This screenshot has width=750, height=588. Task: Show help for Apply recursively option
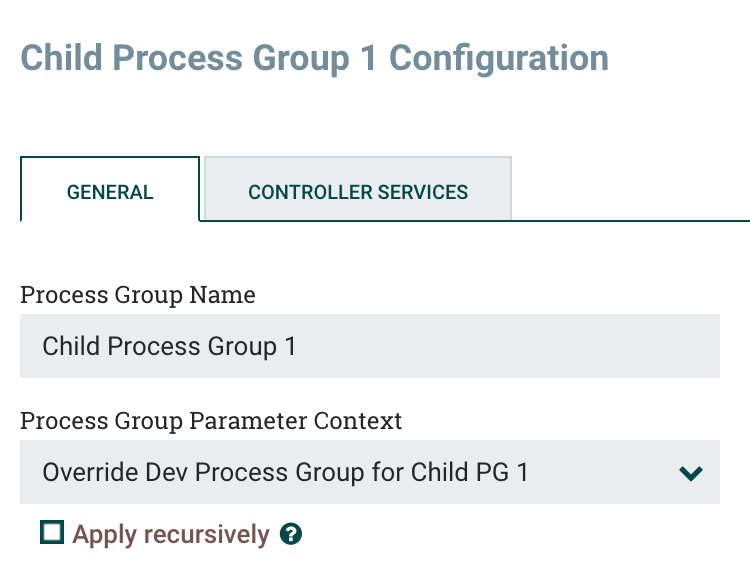(x=291, y=535)
